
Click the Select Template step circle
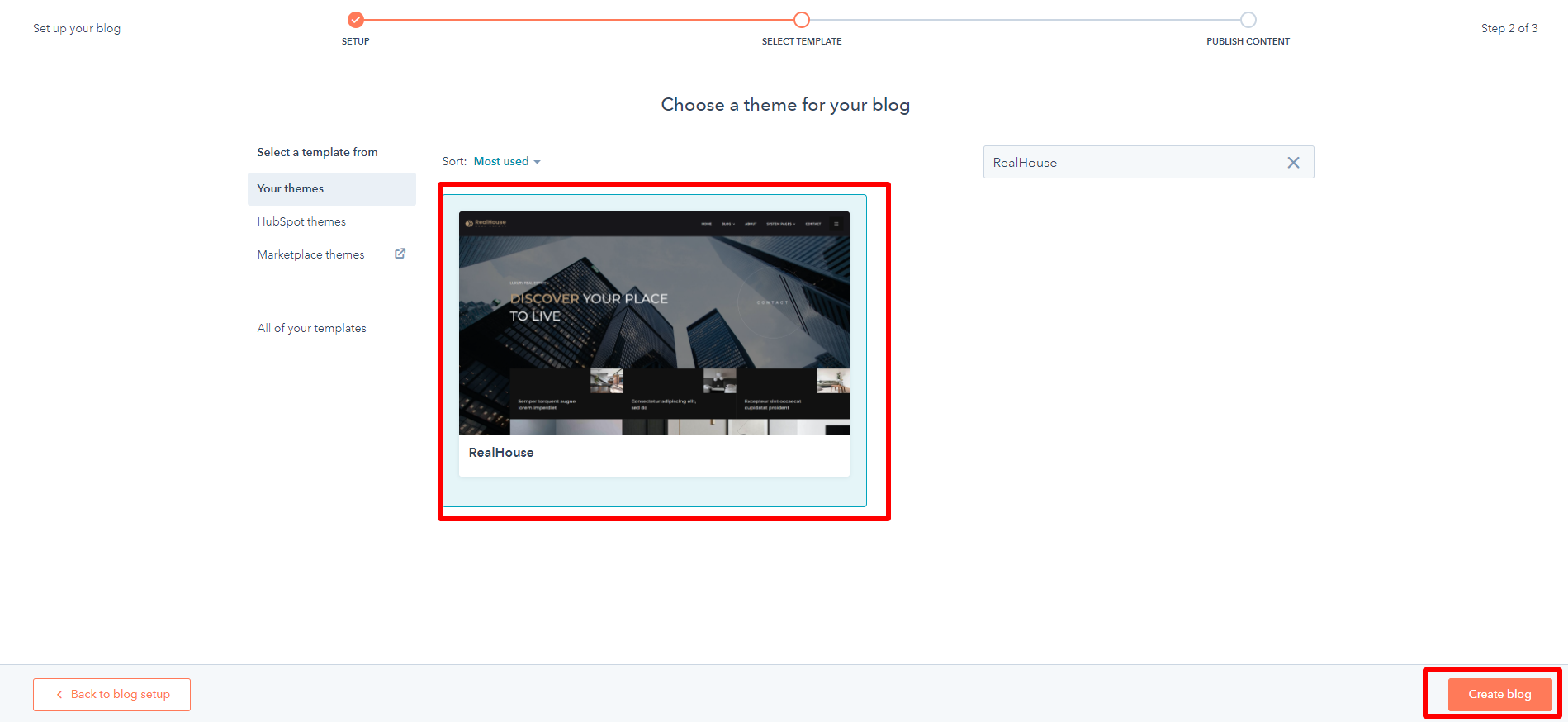tap(801, 20)
